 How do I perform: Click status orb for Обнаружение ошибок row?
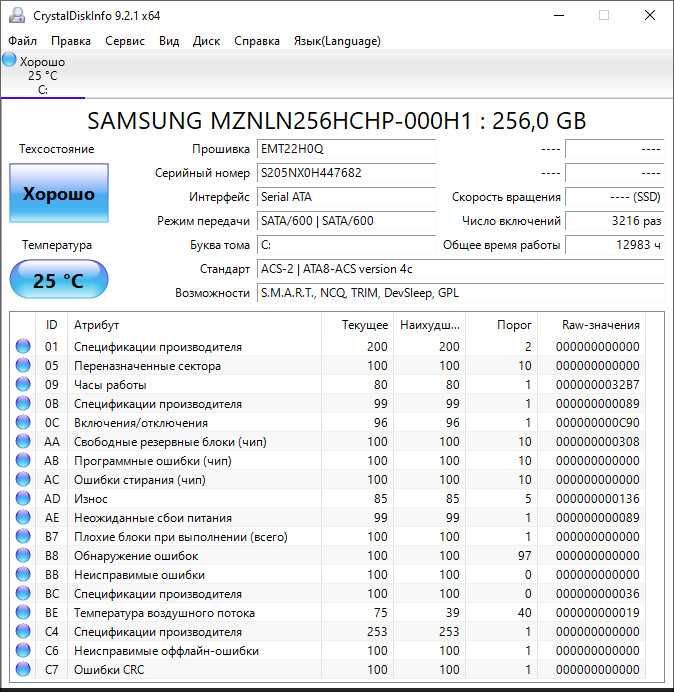(23, 555)
